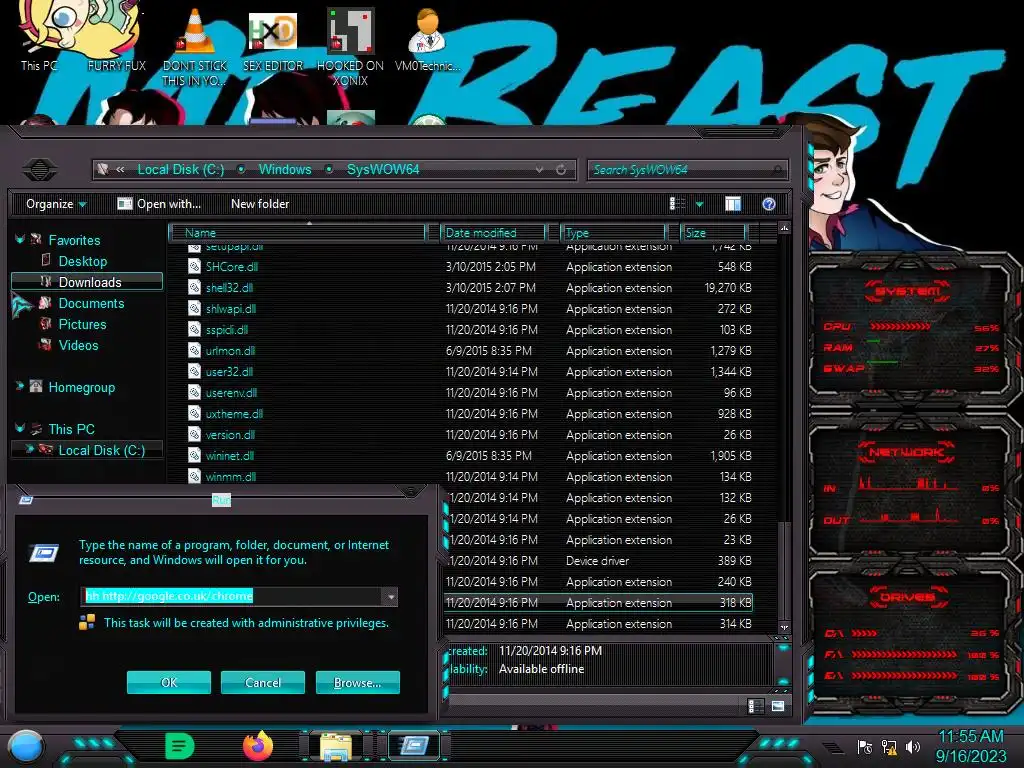Screen dimensions: 1024x768
Task: Open clock showing 11:55 AM
Action: tap(970, 737)
